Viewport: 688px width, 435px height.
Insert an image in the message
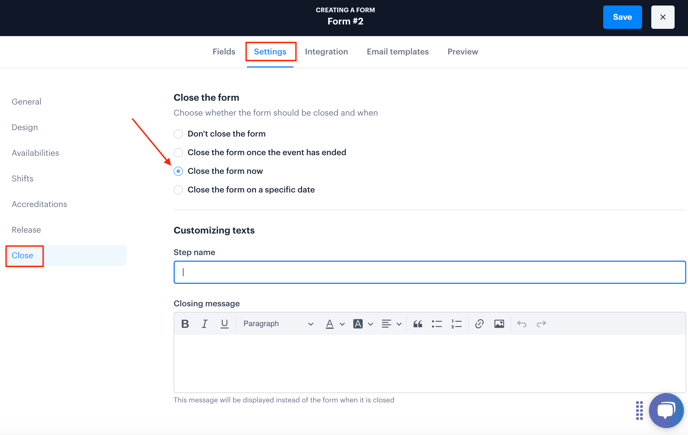pos(499,324)
